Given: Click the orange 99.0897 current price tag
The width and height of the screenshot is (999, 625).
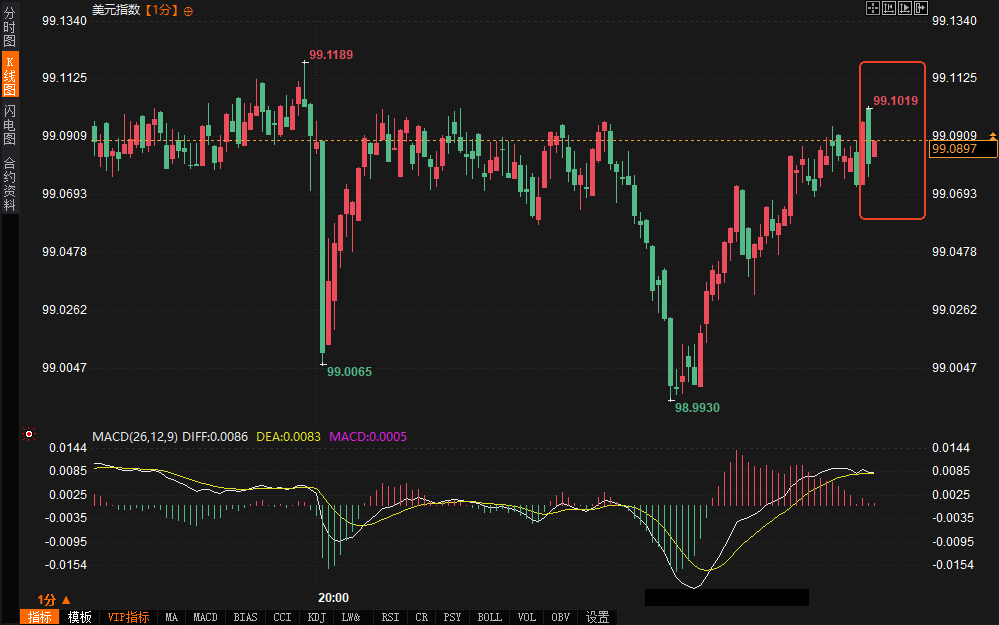Looking at the screenshot, I should (963, 149).
